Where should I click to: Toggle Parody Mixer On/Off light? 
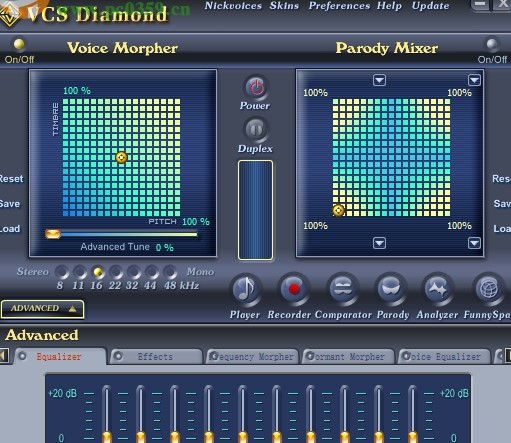pyautogui.click(x=492, y=44)
